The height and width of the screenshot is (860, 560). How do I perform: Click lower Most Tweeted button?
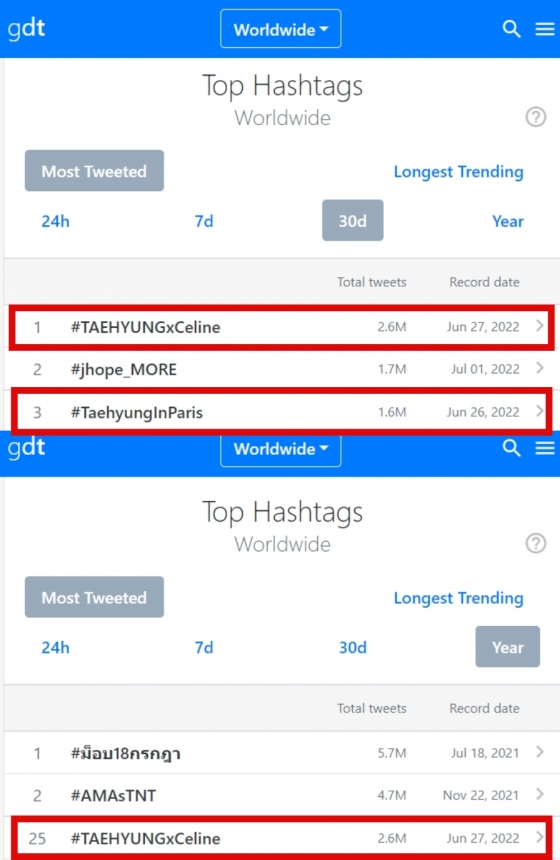(x=94, y=597)
